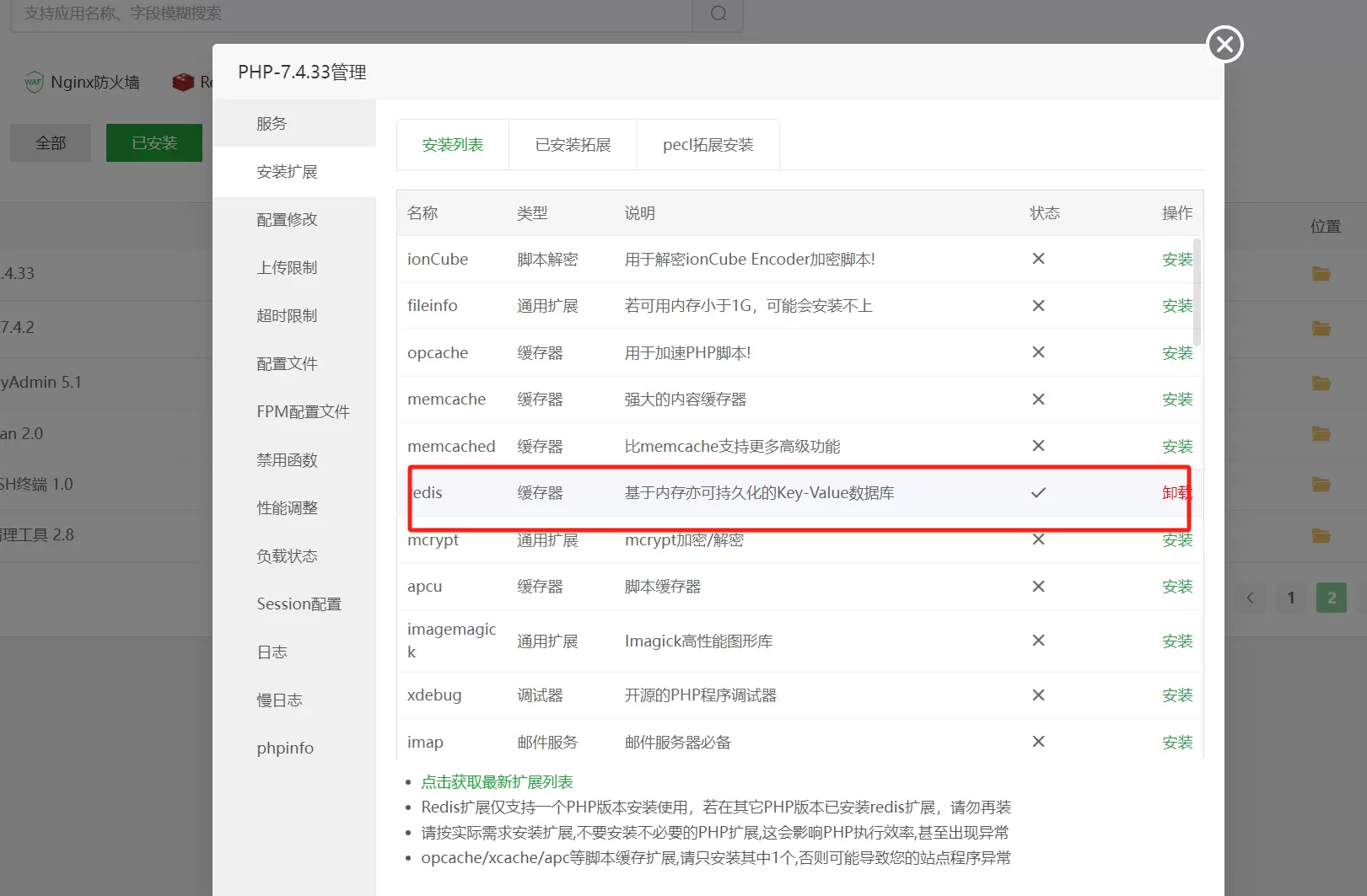This screenshot has width=1367, height=896.
Task: Click the Imagick高性能图形库 description
Action: (698, 641)
